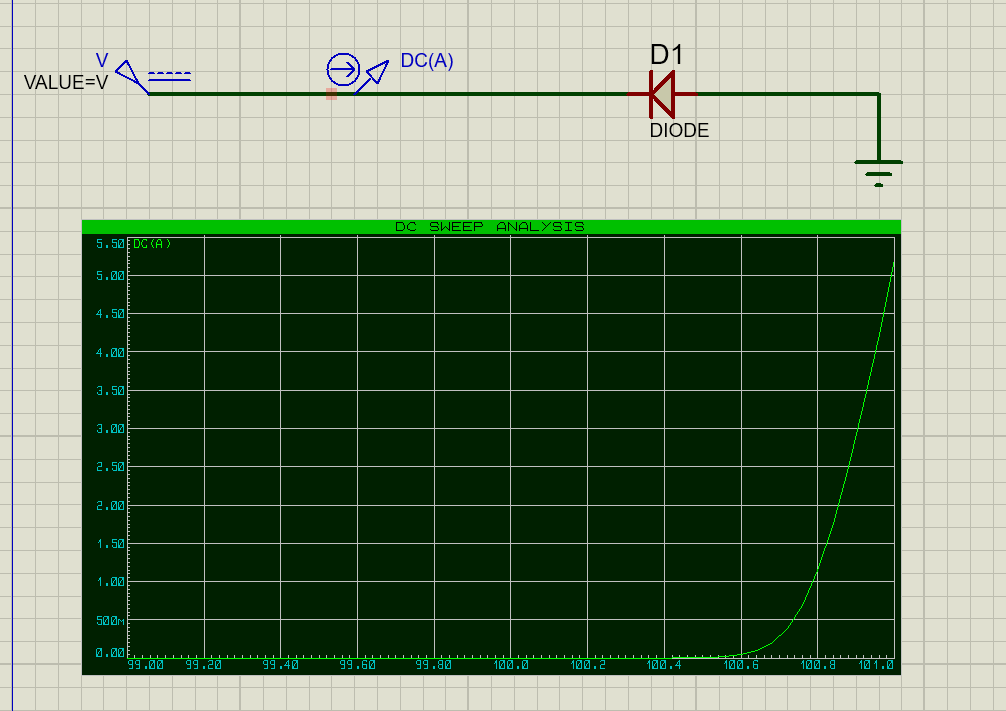The image size is (1006, 711).
Task: Click the ground terminal symbol
Action: pyautogui.click(x=878, y=172)
